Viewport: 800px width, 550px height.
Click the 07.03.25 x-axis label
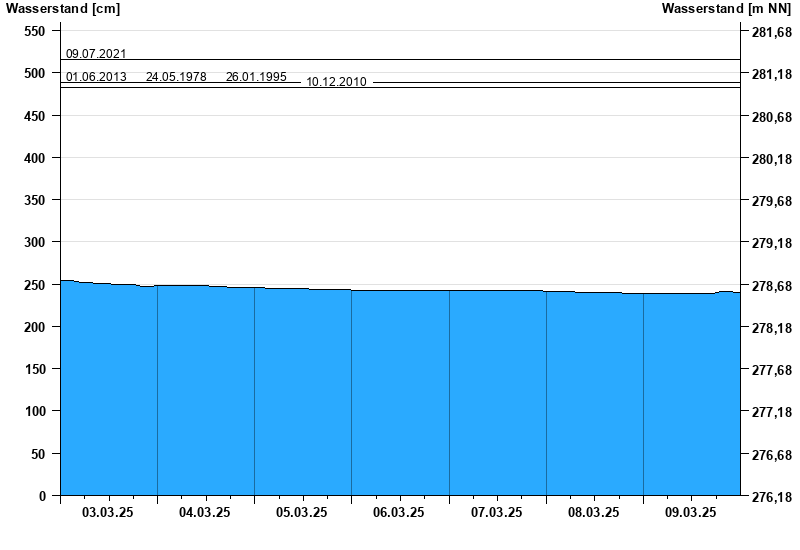497,513
